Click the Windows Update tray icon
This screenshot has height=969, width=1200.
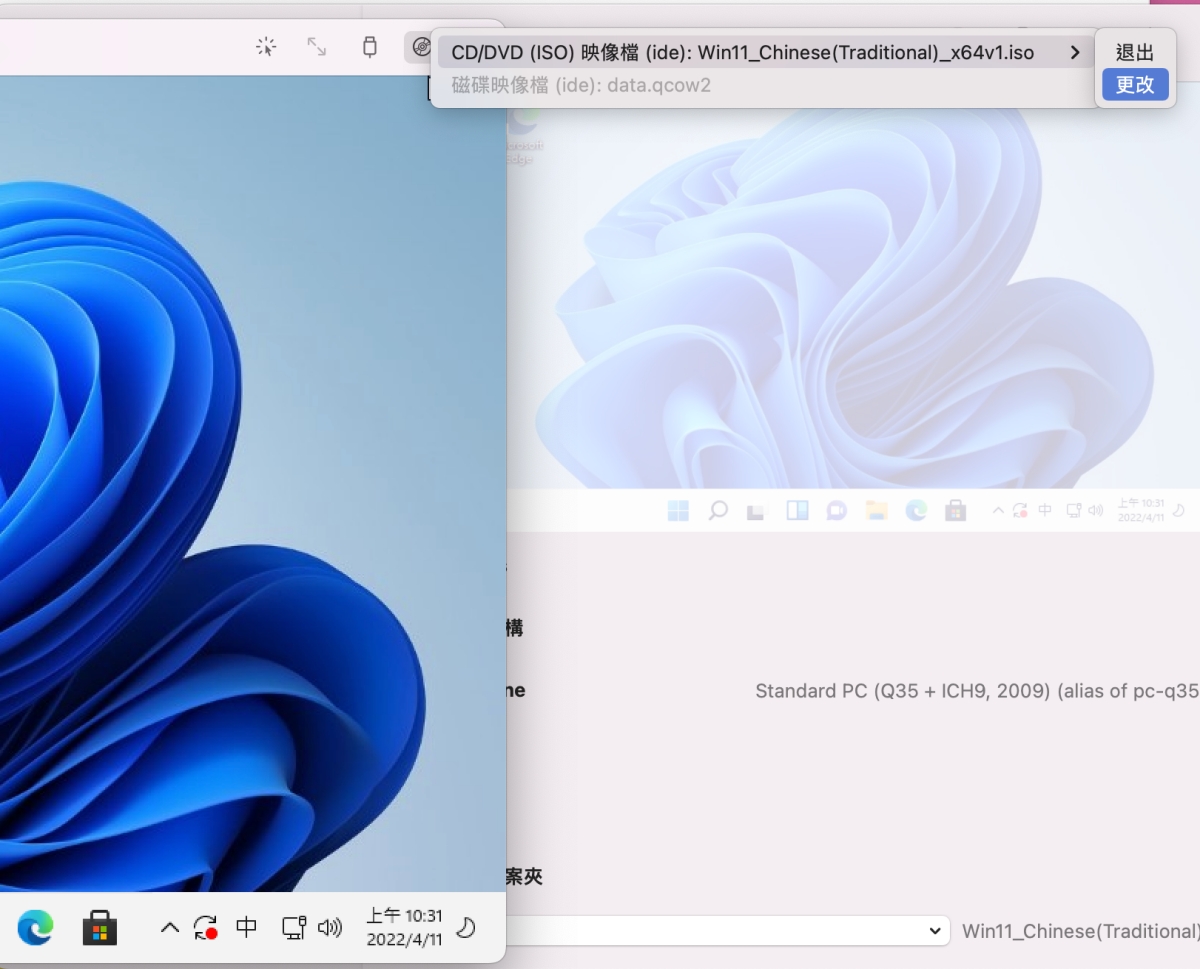[x=206, y=928]
